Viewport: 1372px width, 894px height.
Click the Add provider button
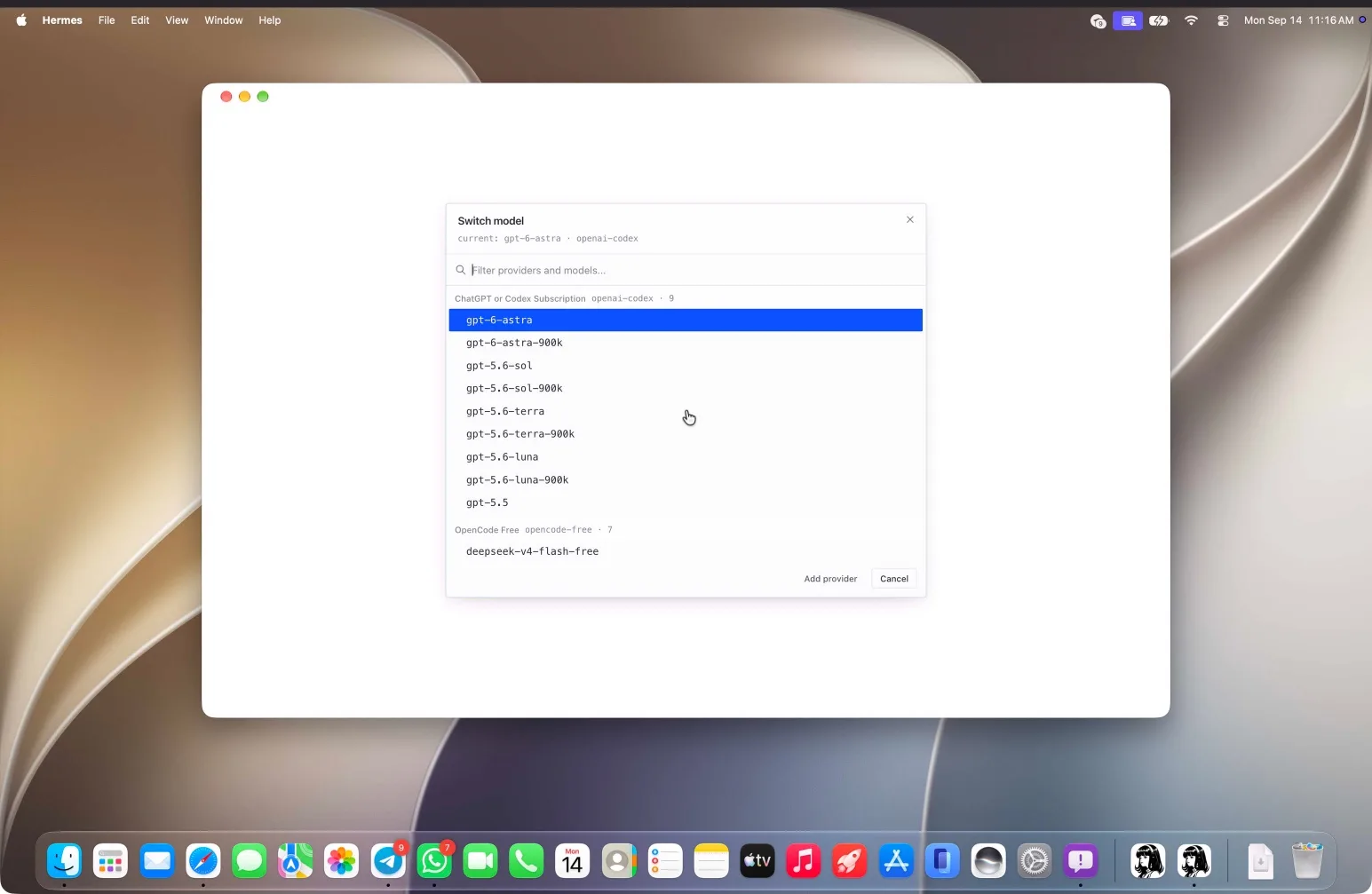(x=830, y=579)
